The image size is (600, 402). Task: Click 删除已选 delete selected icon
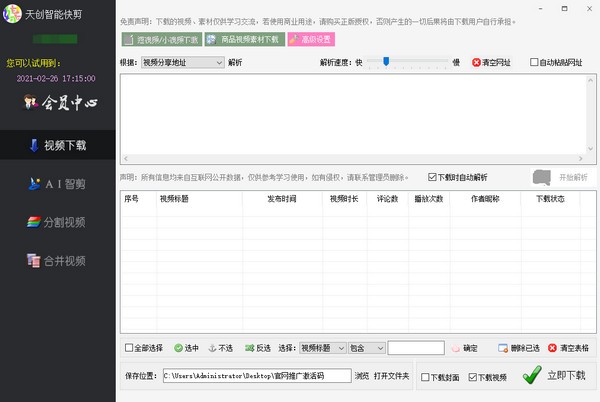coord(503,348)
